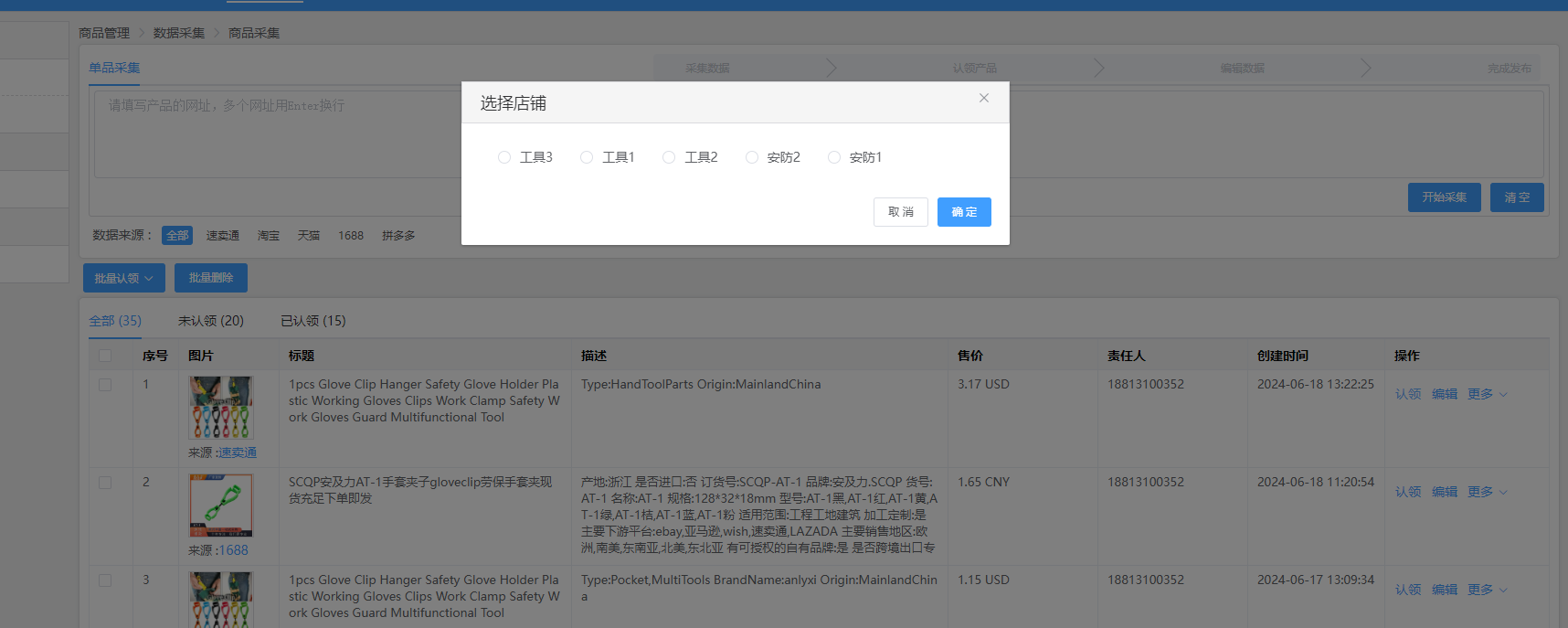Viewport: 1568px width, 628px height.
Task: Click 认领 for row 1
Action: 1408,394
